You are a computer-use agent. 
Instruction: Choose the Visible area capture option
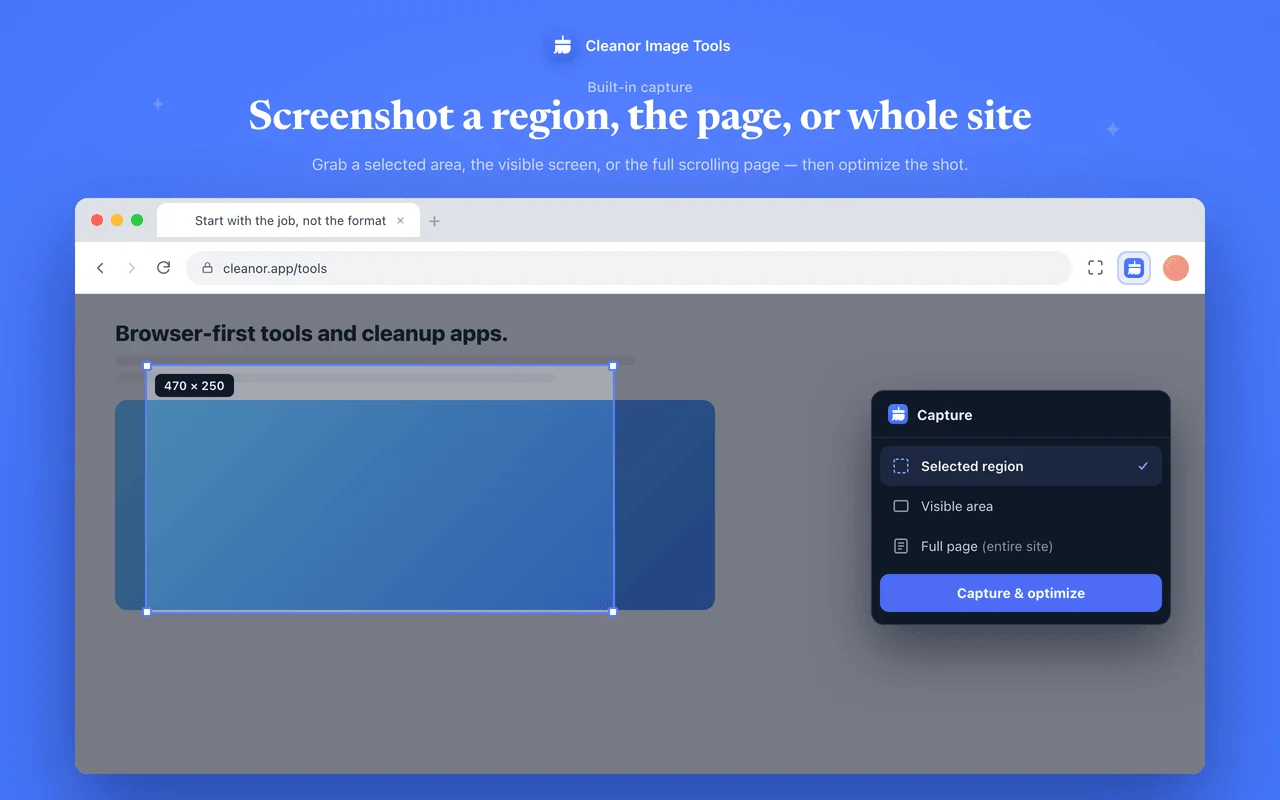click(1021, 506)
